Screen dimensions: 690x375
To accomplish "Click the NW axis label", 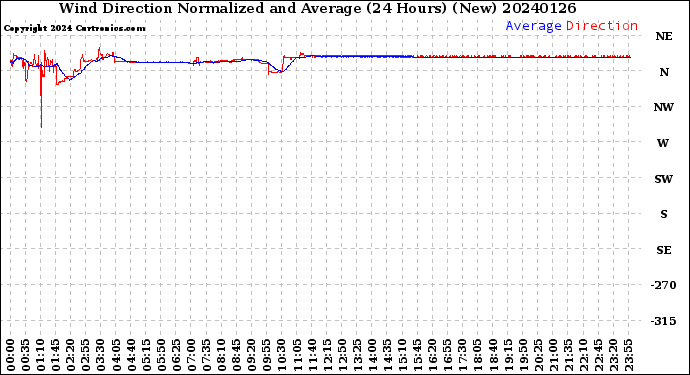I will tap(664, 107).
